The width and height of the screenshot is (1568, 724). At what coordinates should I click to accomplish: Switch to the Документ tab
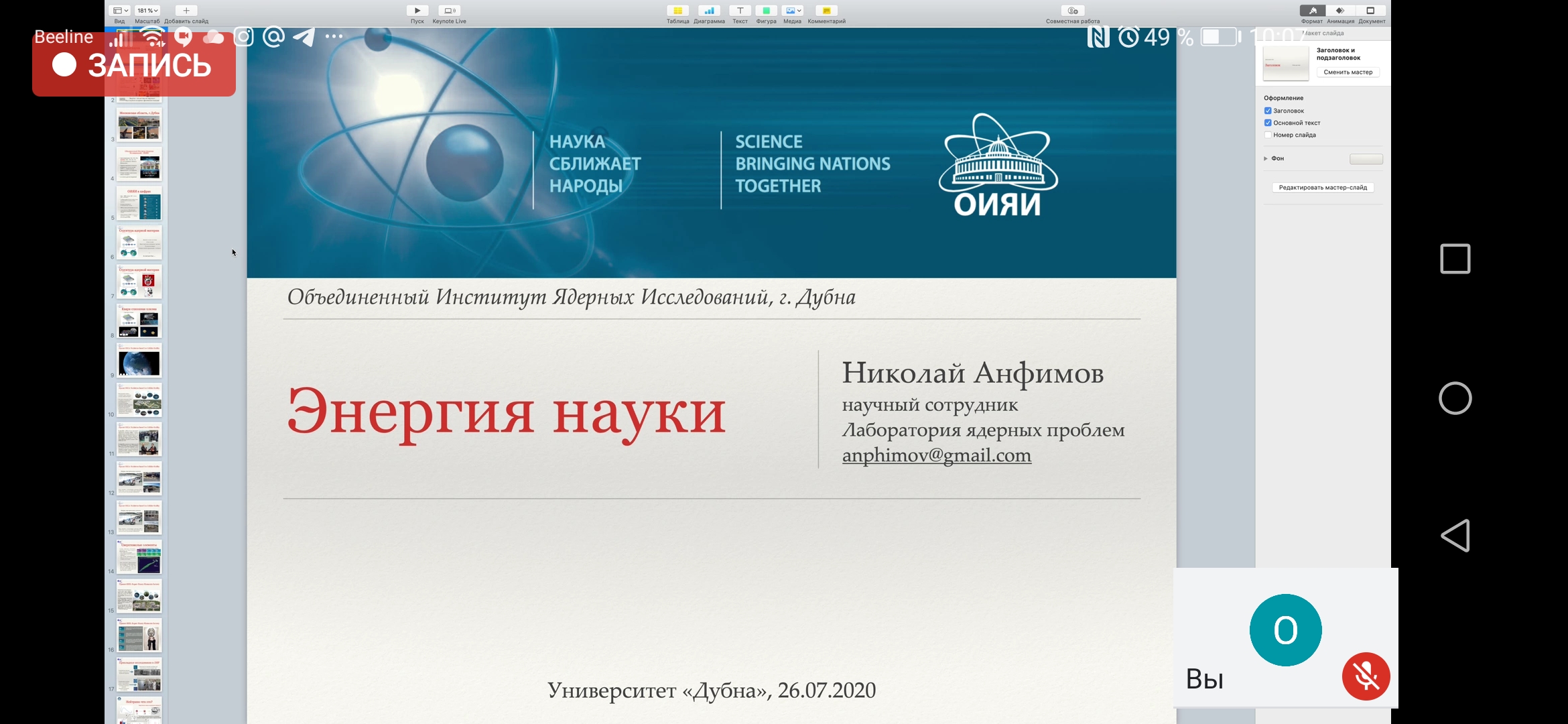(1371, 11)
